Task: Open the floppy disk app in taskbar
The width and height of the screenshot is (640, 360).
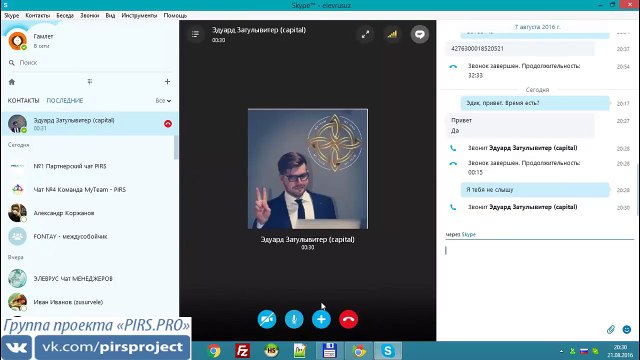Action: pyautogui.click(x=329, y=351)
